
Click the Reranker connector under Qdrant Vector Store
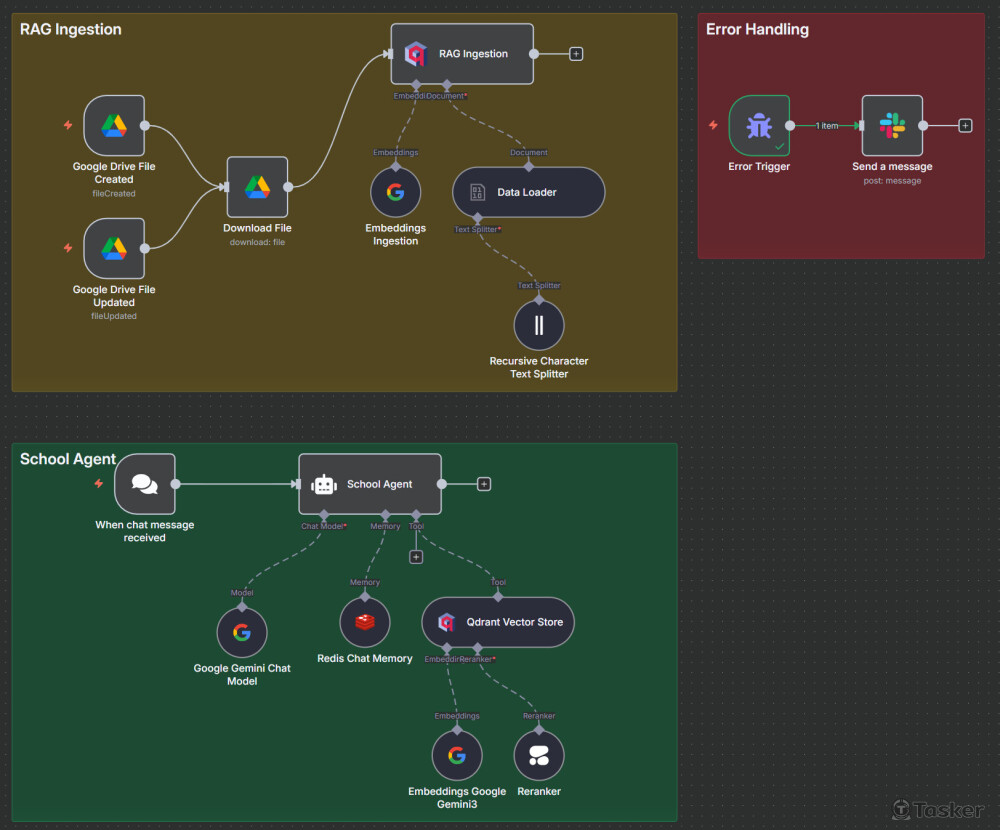click(x=478, y=649)
